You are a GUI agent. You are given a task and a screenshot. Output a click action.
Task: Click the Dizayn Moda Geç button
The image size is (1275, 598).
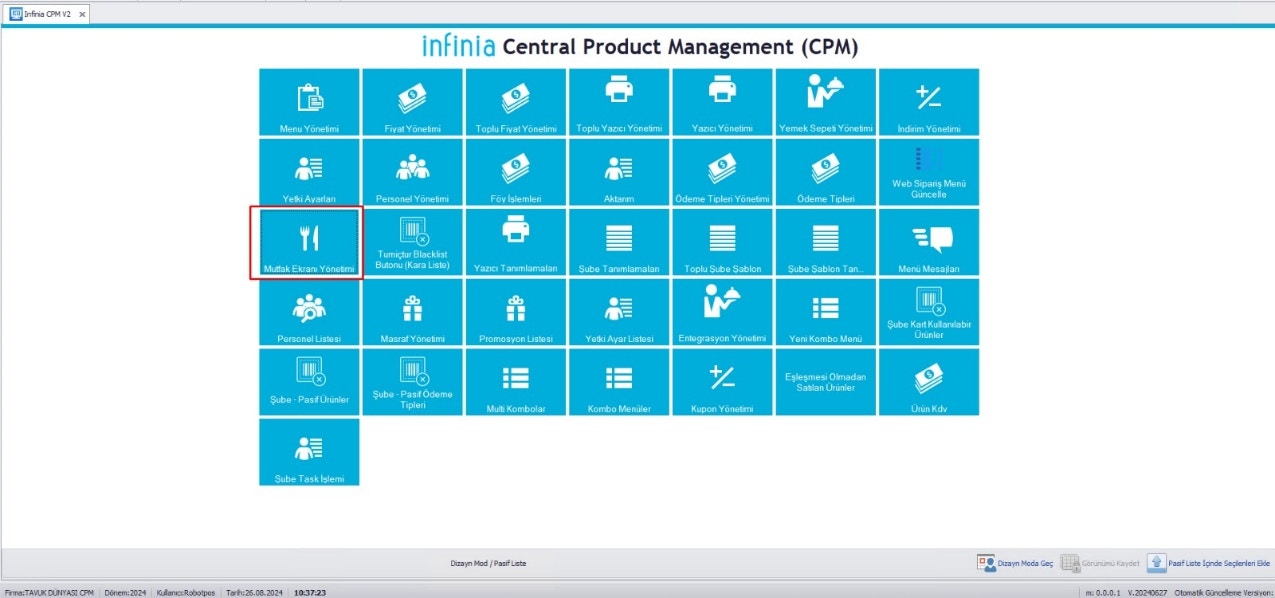(x=1016, y=563)
